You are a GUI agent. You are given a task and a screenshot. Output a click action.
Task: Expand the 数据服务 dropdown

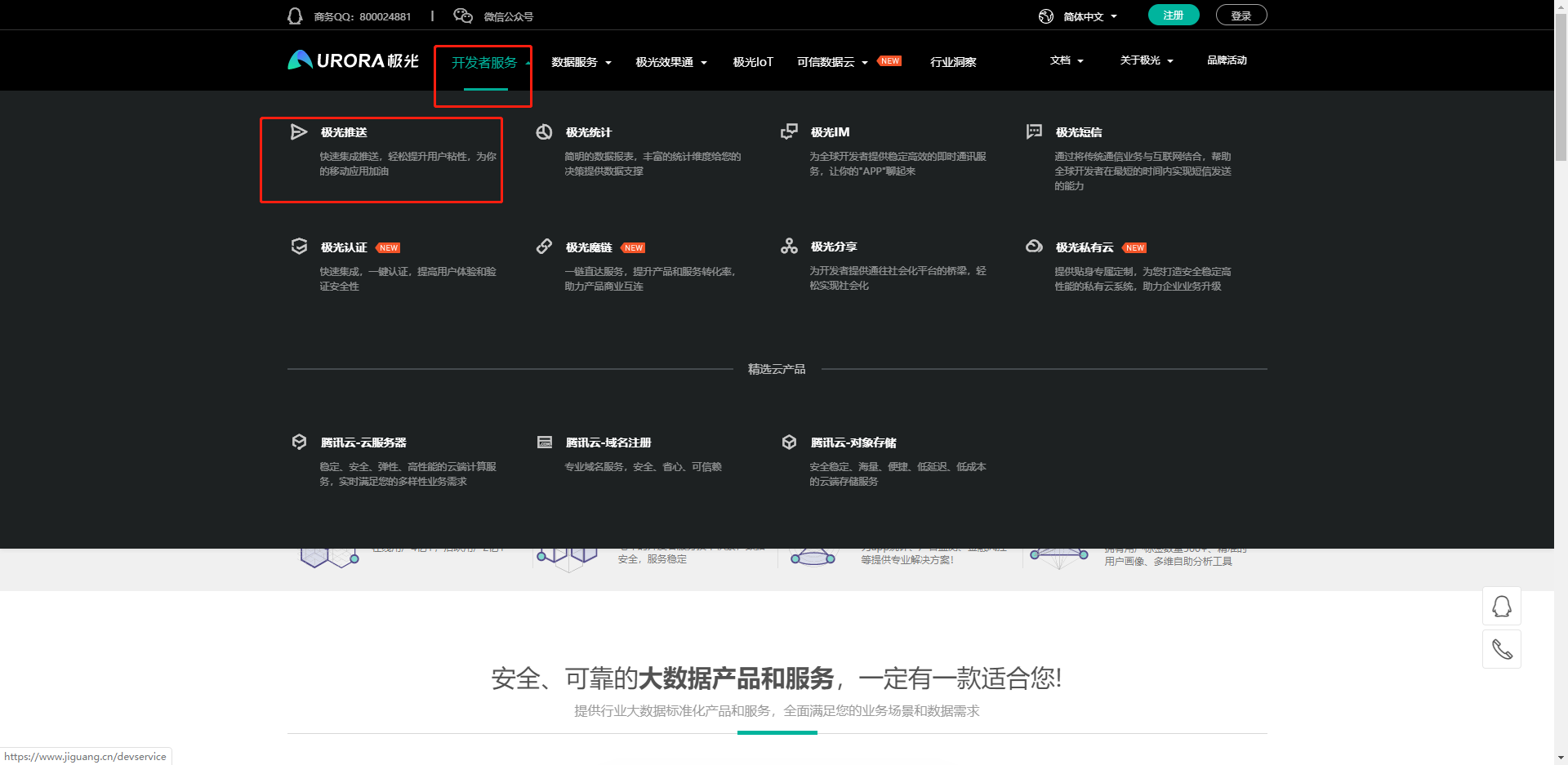(581, 62)
